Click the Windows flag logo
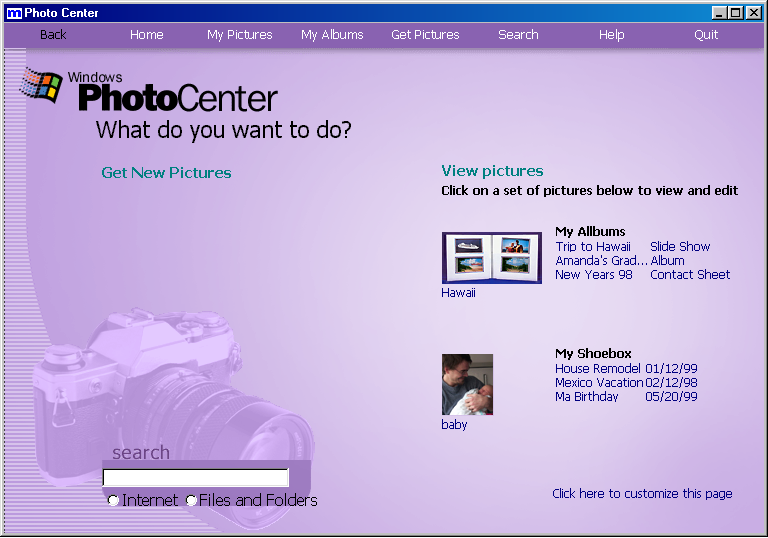 [41, 85]
